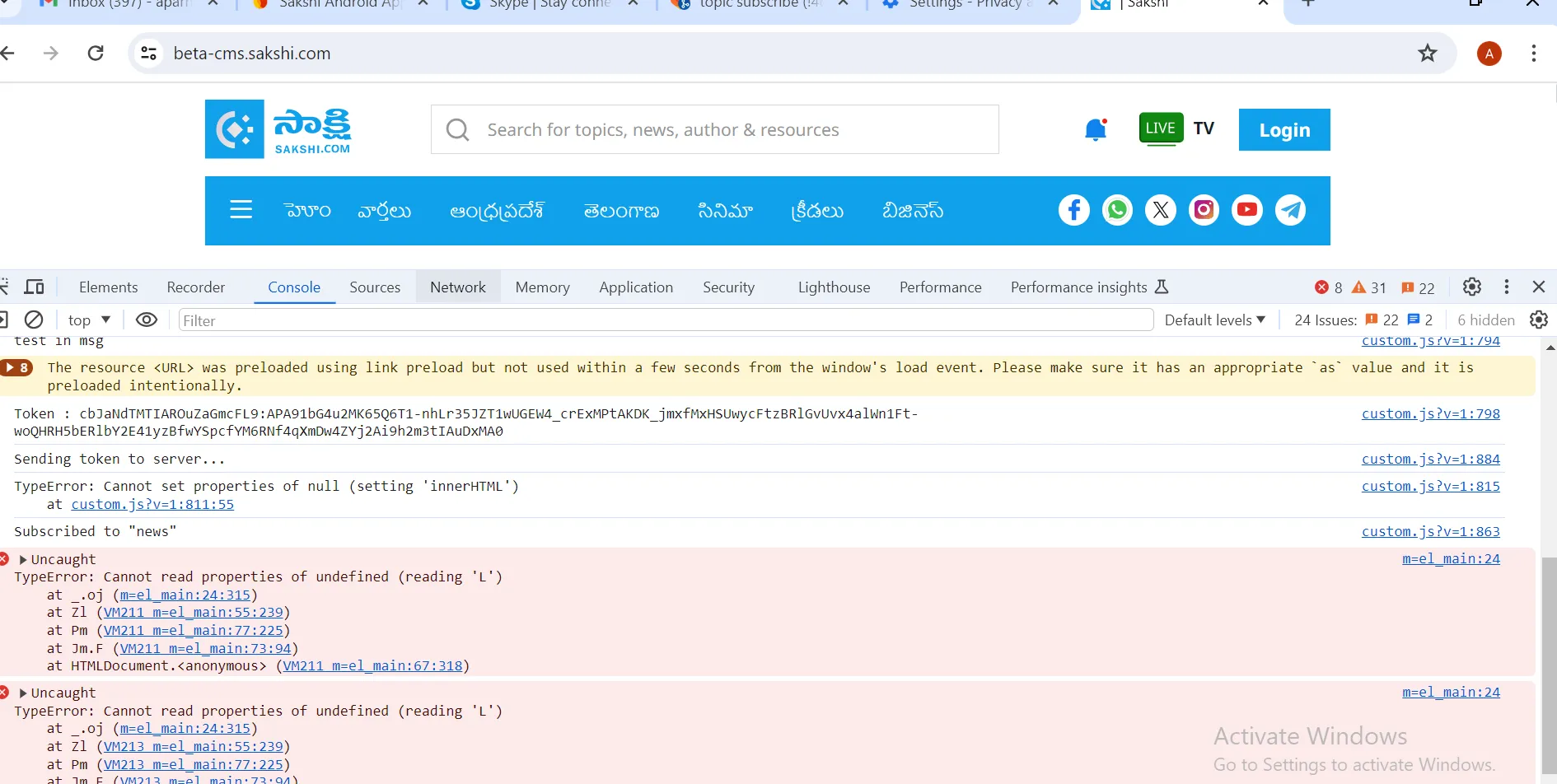Viewport: 1557px width, 784px height.
Task: Open custom.js?v=1:884 source link
Action: pos(1431,459)
